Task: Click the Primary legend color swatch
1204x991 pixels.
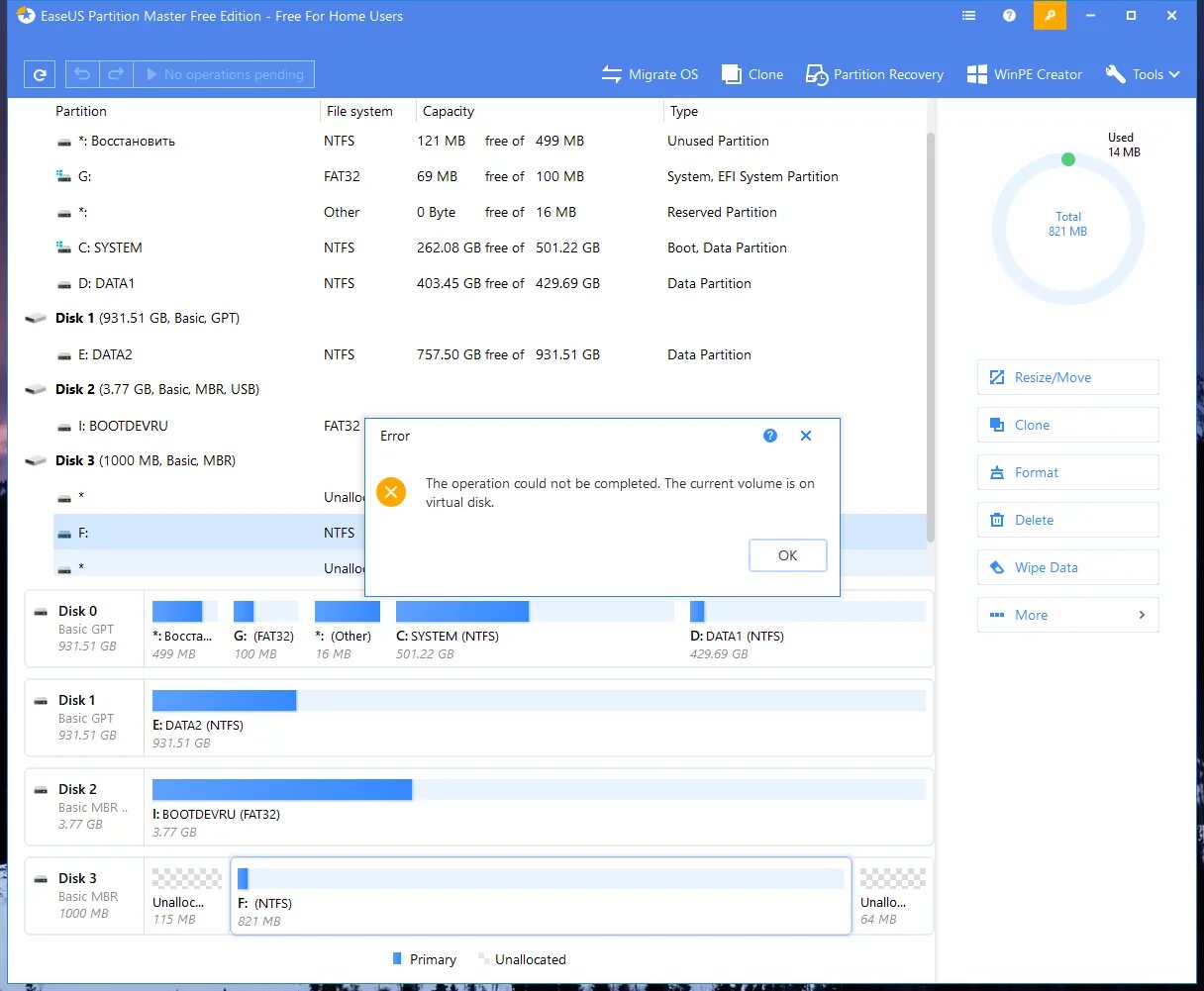Action: click(x=397, y=958)
